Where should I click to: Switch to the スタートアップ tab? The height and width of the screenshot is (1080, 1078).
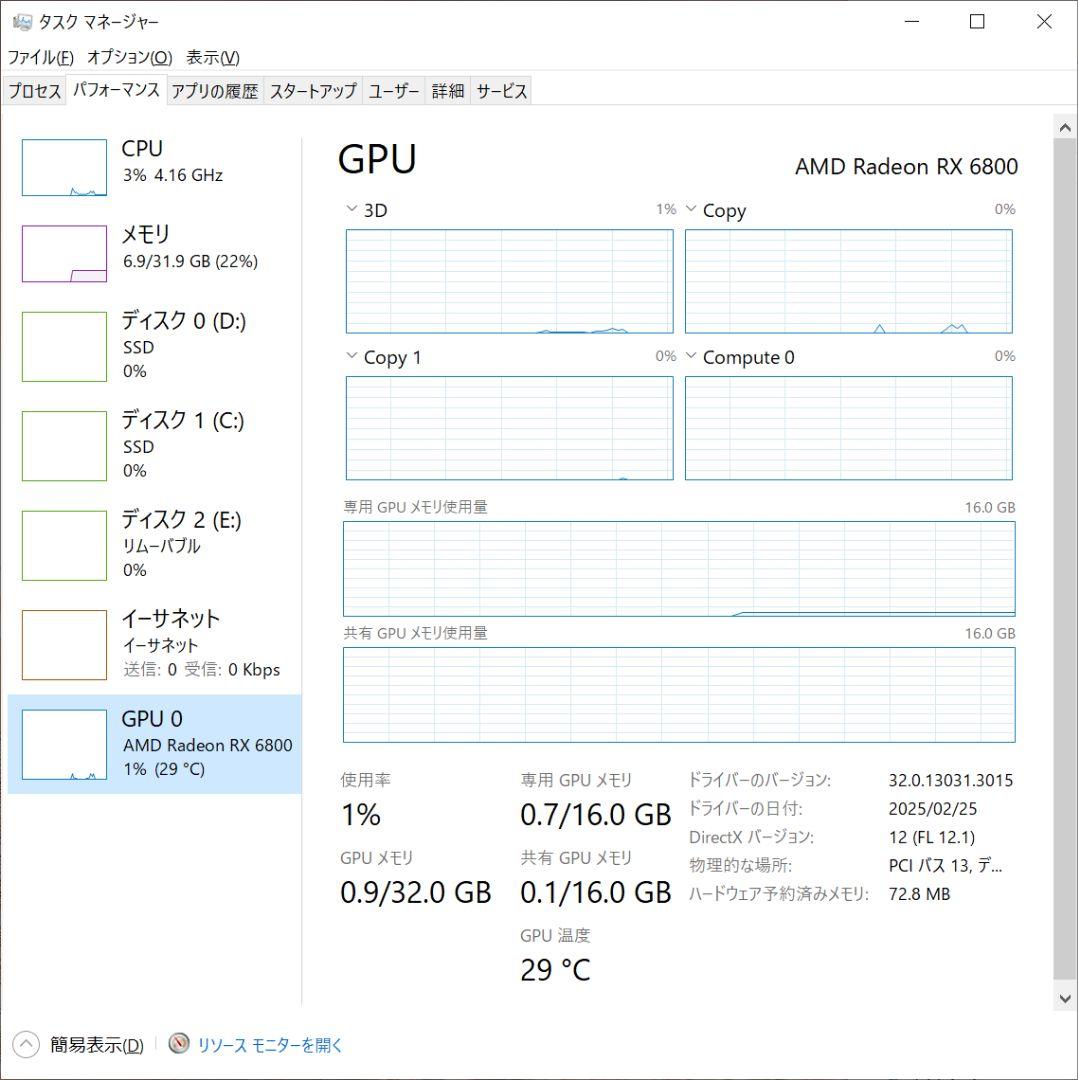coord(313,91)
